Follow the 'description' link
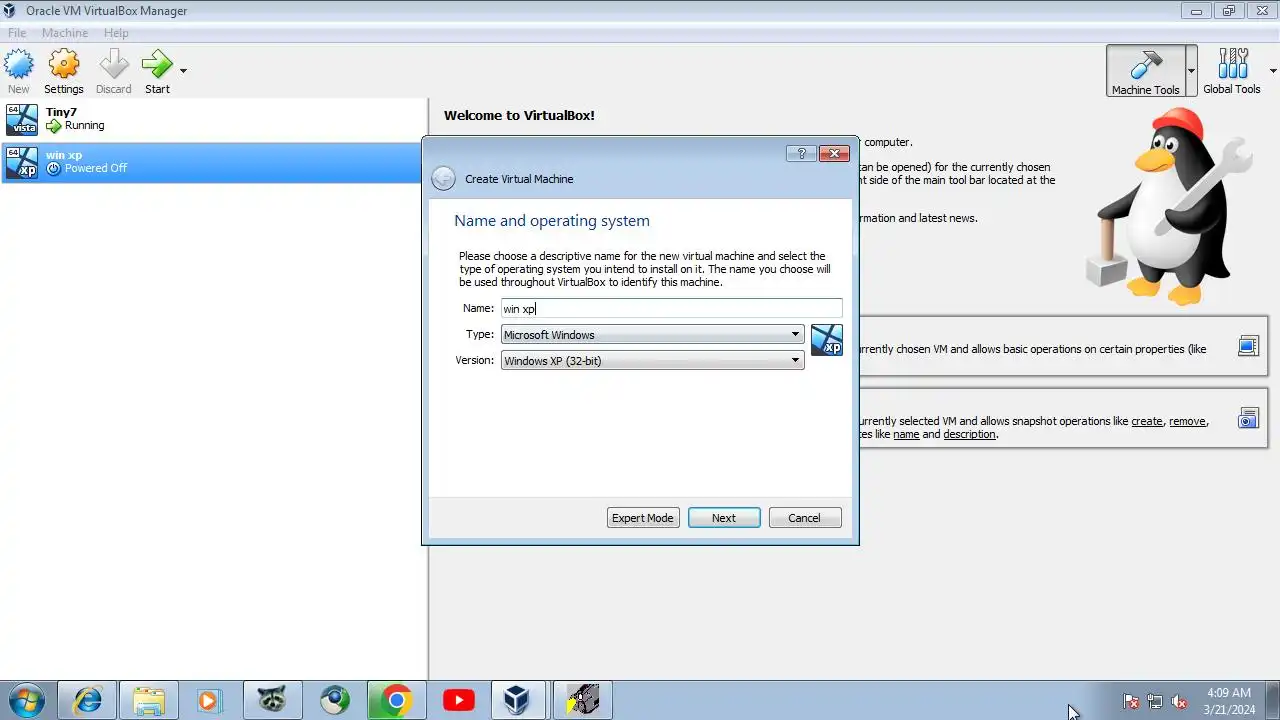Screen dimensions: 1280x720 pos(969,434)
